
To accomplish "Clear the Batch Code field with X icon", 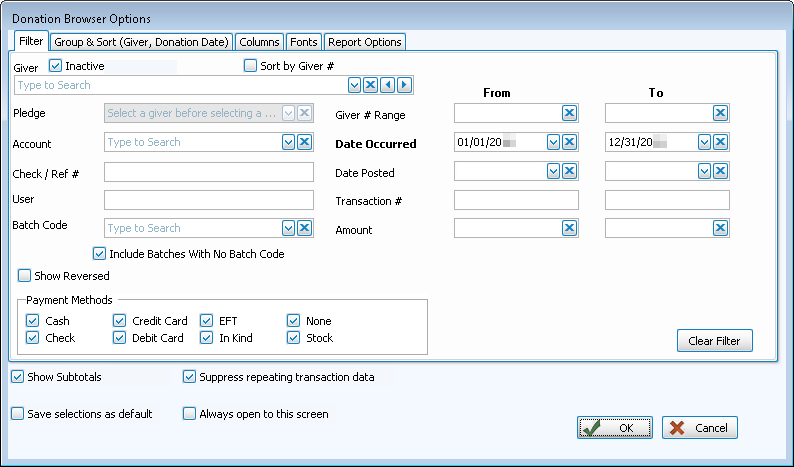I will point(305,228).
